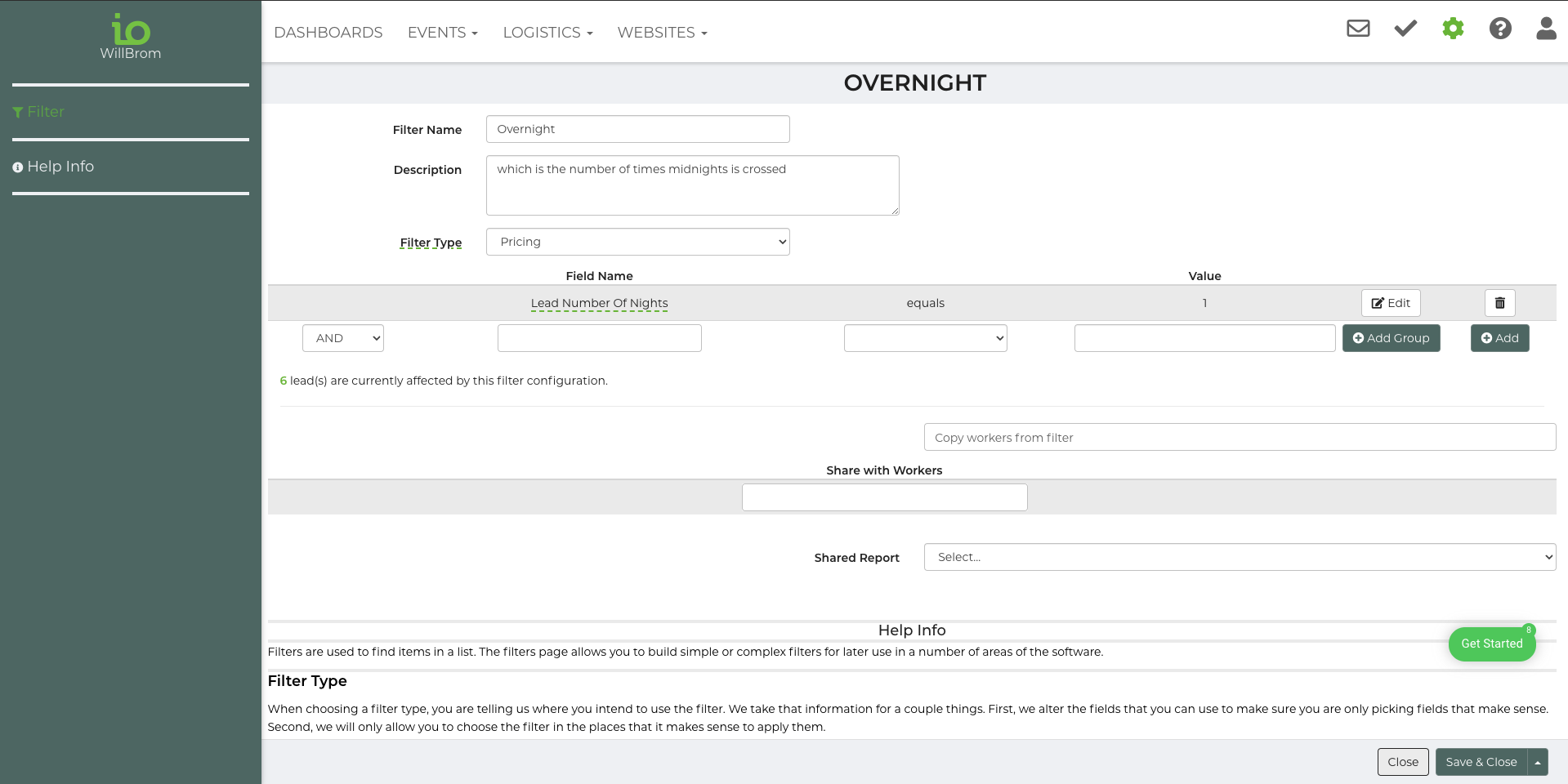Viewport: 1568px width, 784px height.
Task: Focus the Copy workers from filter field
Action: pyautogui.click(x=1239, y=438)
